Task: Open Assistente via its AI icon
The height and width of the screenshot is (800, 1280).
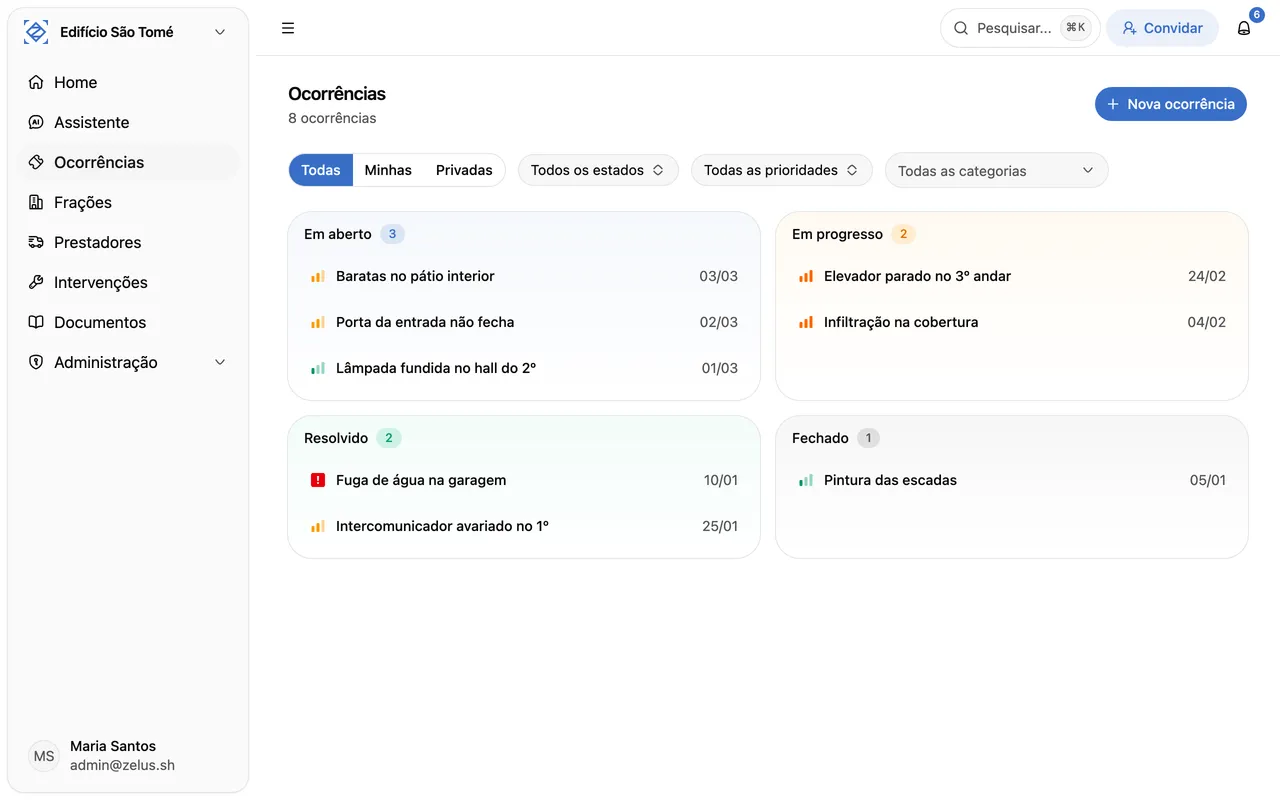Action: (x=36, y=122)
